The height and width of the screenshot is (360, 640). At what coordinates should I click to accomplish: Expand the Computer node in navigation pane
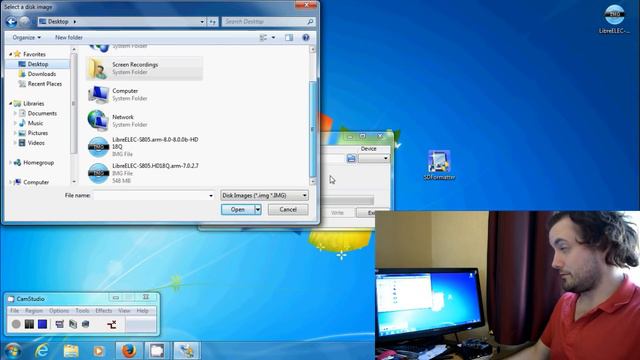tap(11, 182)
